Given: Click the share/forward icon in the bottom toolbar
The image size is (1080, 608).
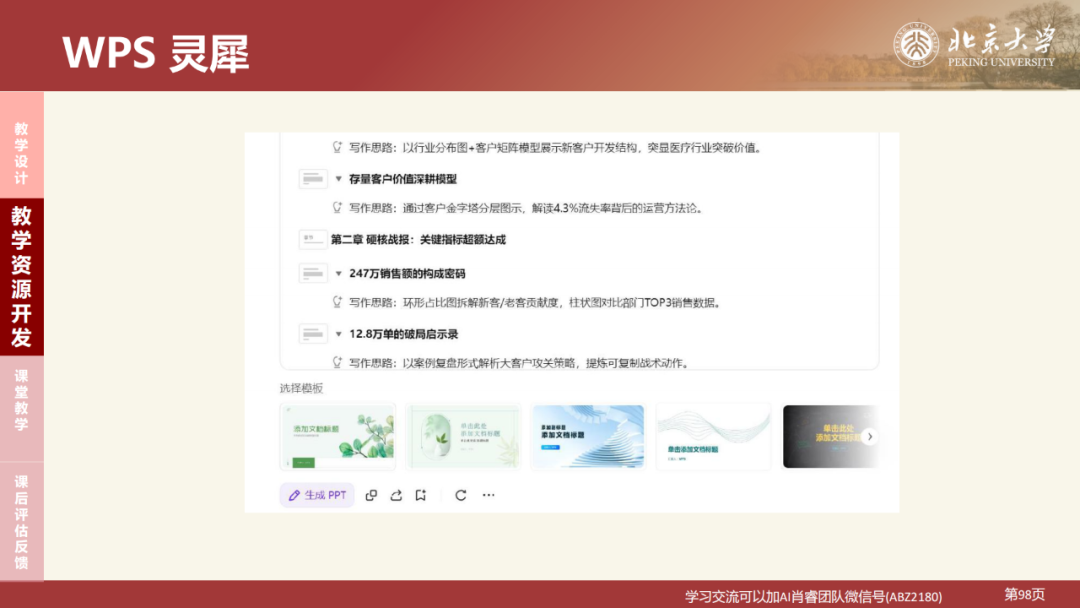Looking at the screenshot, I should pos(398,494).
